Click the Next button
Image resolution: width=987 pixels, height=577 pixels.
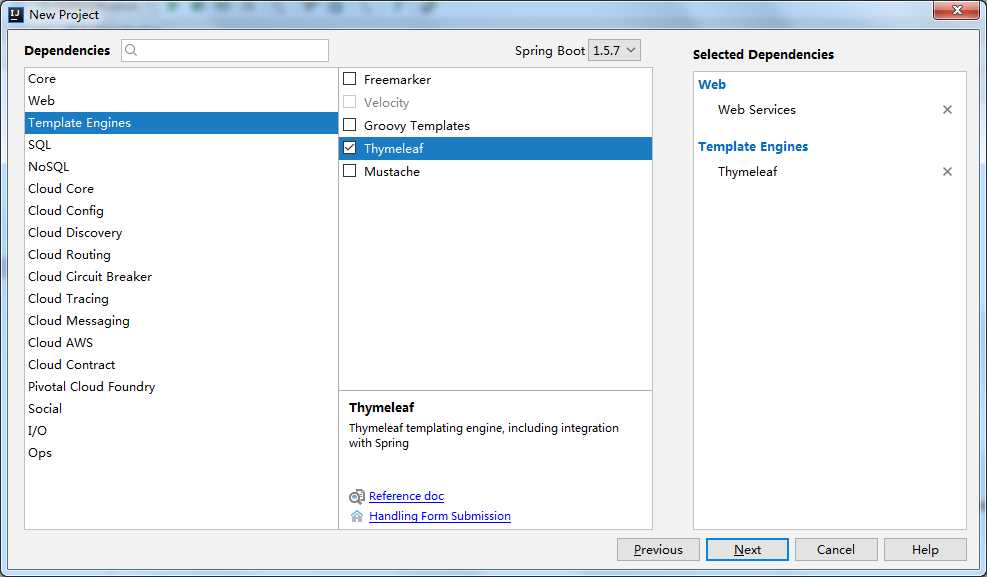click(747, 549)
